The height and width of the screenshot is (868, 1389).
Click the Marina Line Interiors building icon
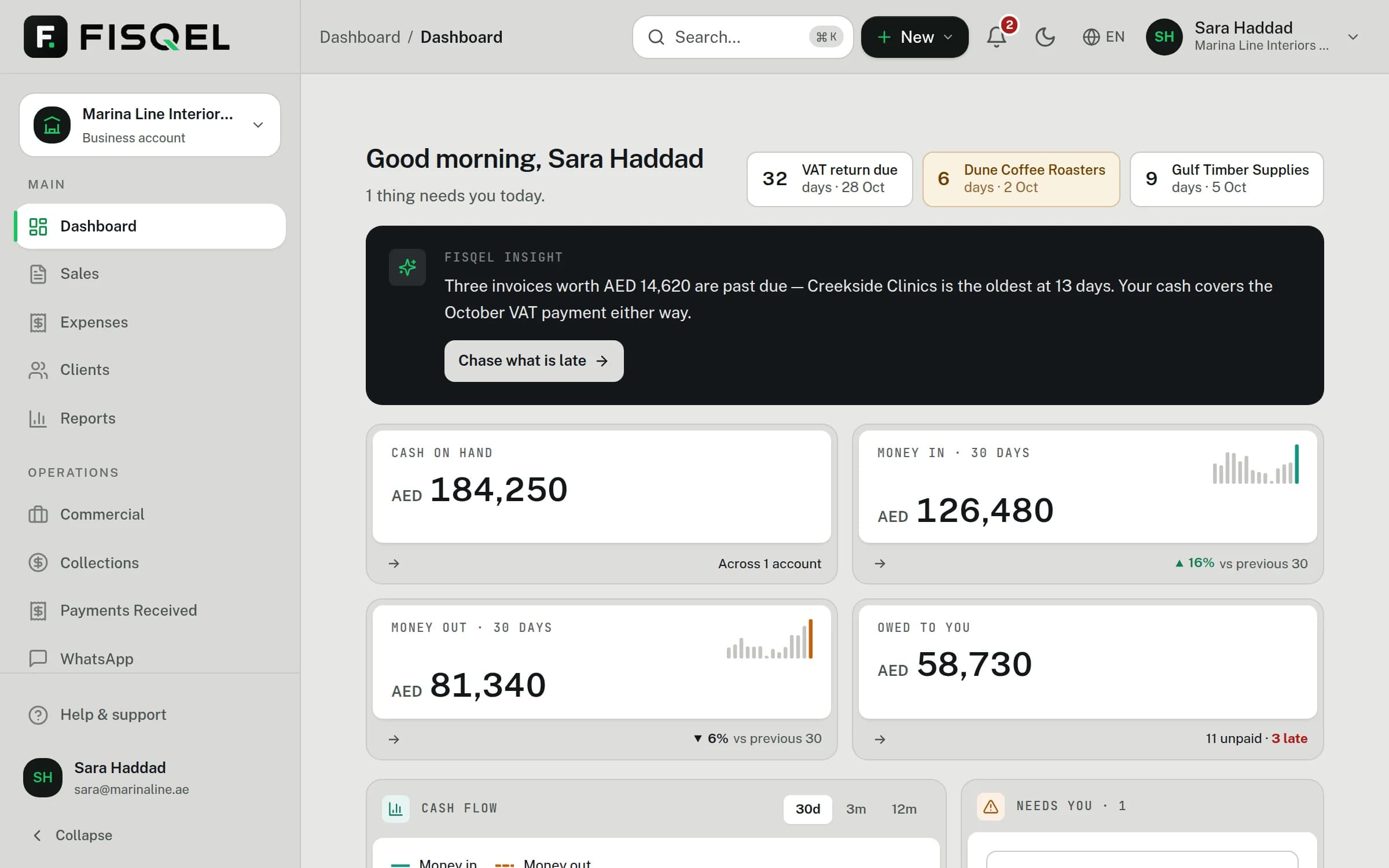52,125
